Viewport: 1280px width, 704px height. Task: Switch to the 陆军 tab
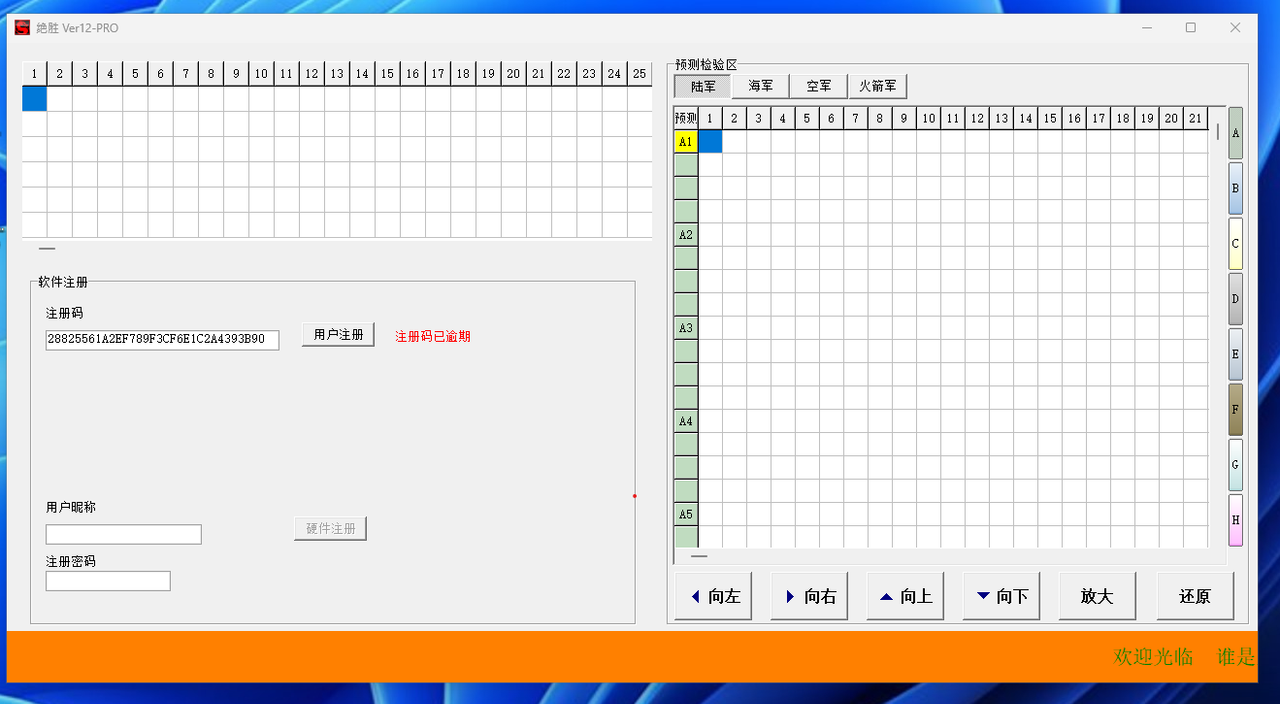(702, 87)
